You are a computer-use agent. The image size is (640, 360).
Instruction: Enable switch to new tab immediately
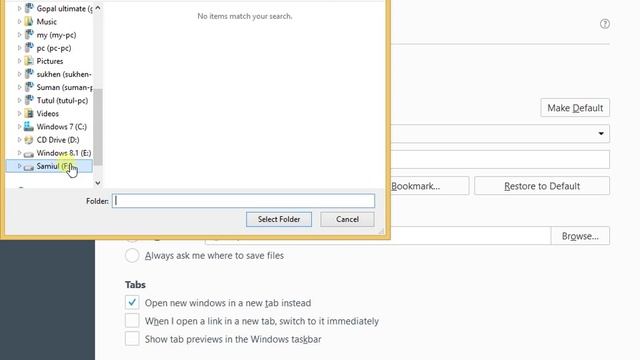pyautogui.click(x=132, y=321)
